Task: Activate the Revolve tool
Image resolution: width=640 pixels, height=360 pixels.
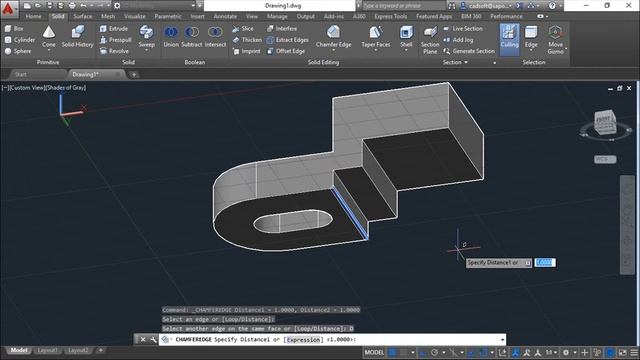Action: [114, 51]
